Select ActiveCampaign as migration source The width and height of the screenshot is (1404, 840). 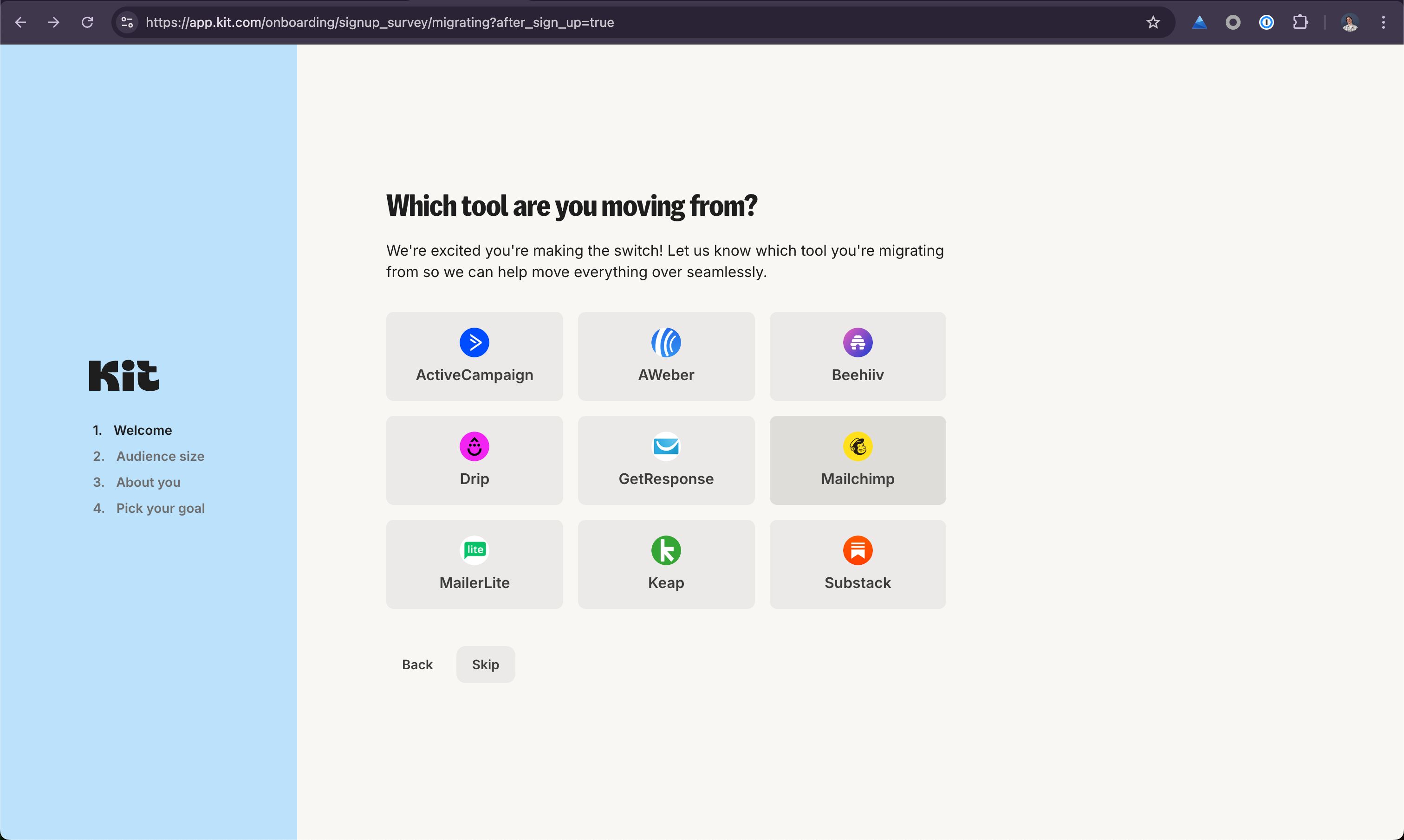click(x=474, y=356)
